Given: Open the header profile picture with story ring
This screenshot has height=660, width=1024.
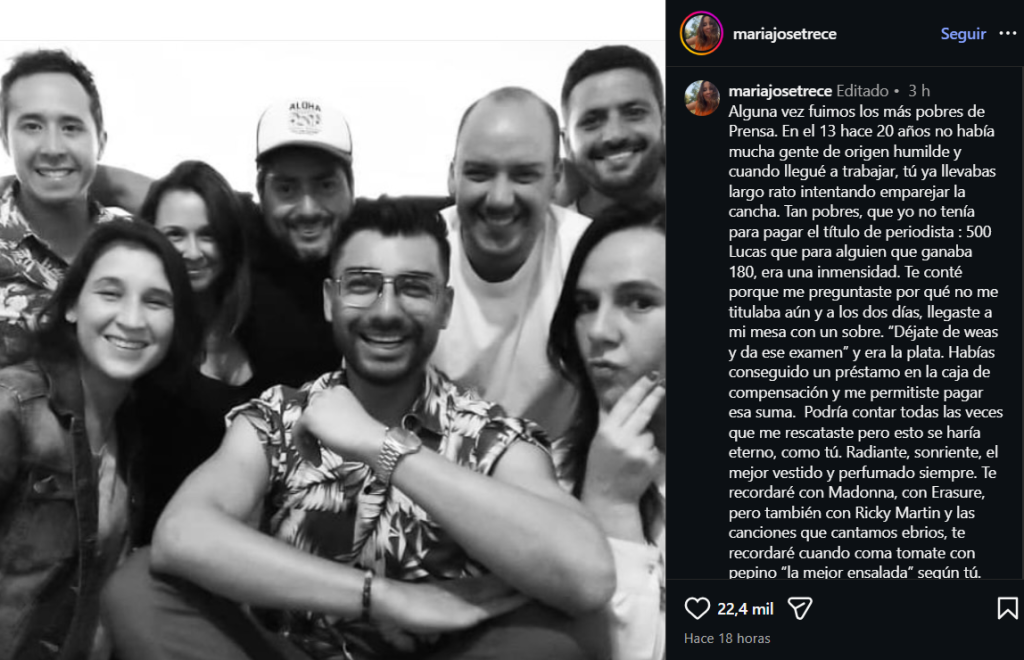Looking at the screenshot, I should click(701, 33).
